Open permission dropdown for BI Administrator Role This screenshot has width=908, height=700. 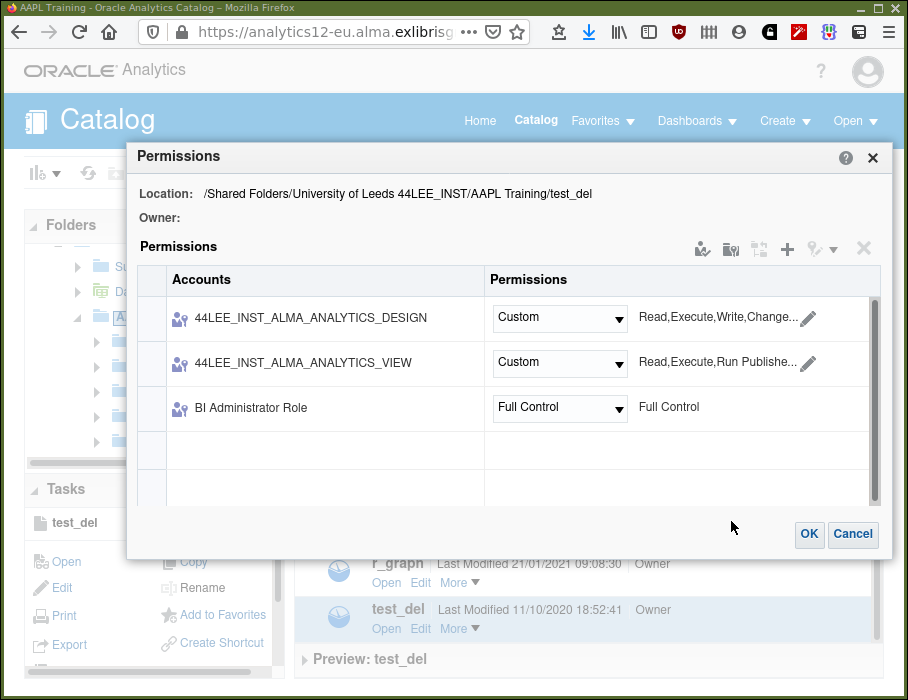560,409
